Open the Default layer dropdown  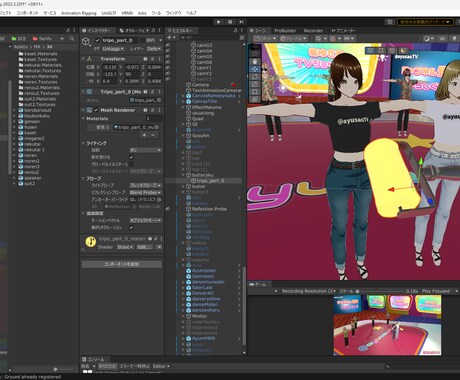coord(154,49)
